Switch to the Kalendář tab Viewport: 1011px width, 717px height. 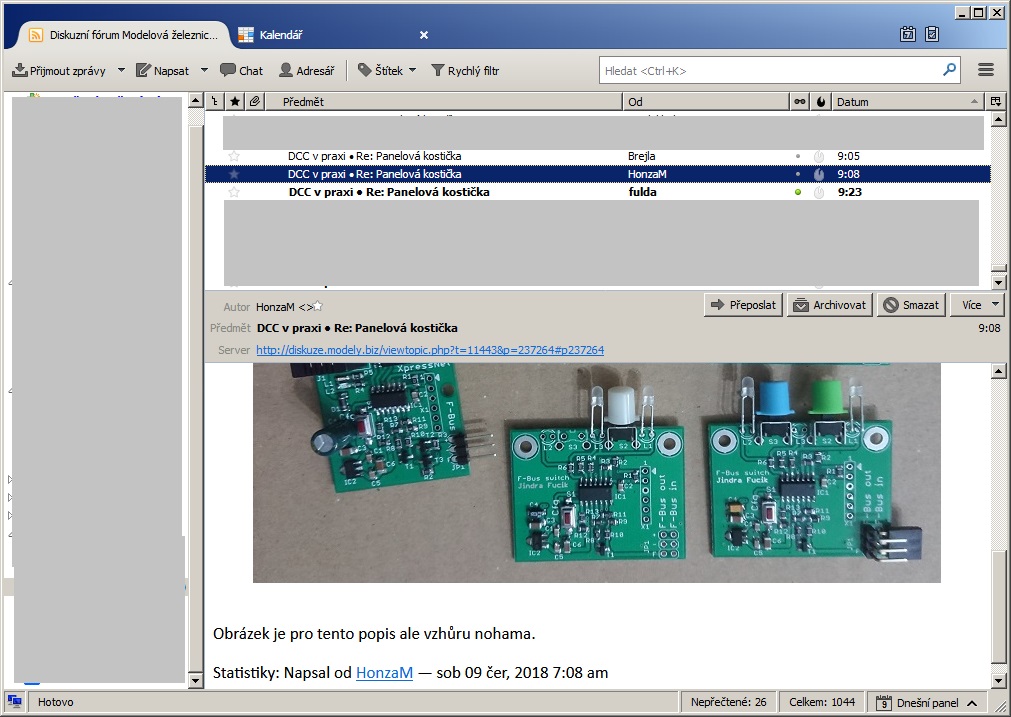[x=280, y=35]
